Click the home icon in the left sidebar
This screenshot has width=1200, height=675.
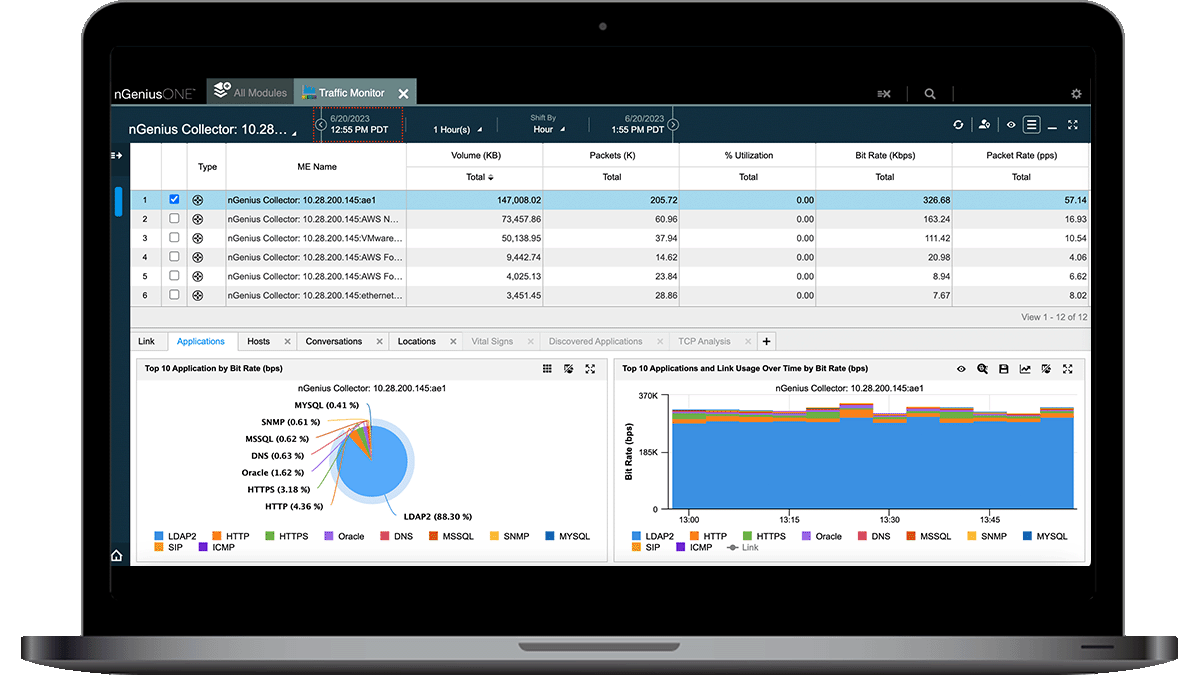click(x=117, y=556)
